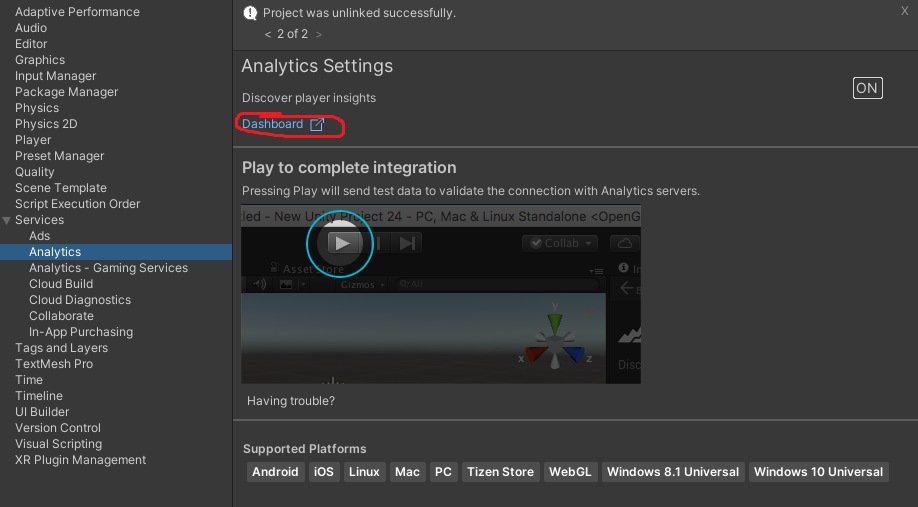
Task: Click the Mac platform tag
Action: coord(407,472)
